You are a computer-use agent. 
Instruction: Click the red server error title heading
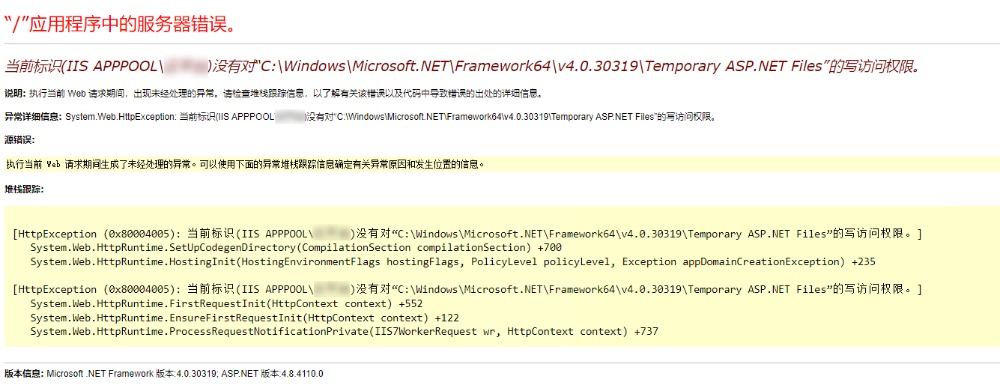click(122, 26)
